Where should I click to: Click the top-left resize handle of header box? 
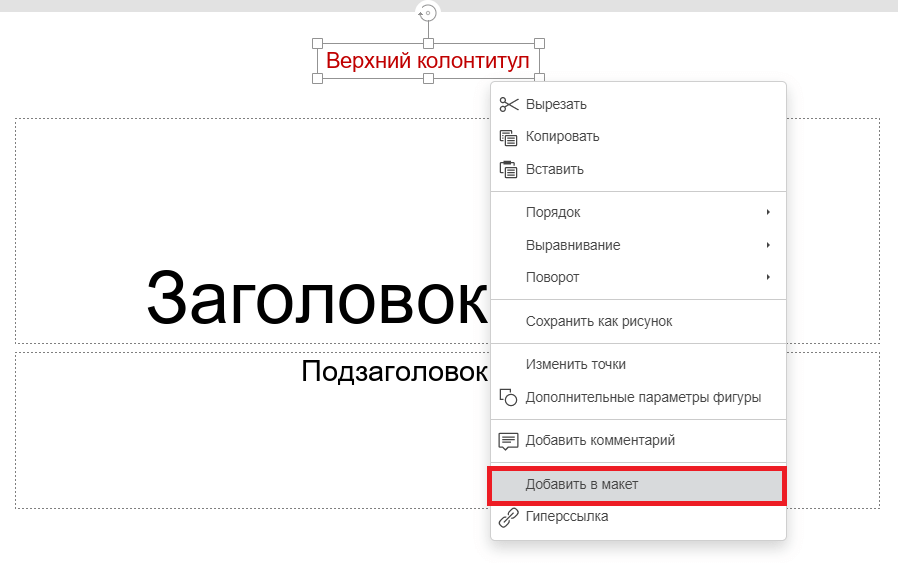tap(318, 44)
